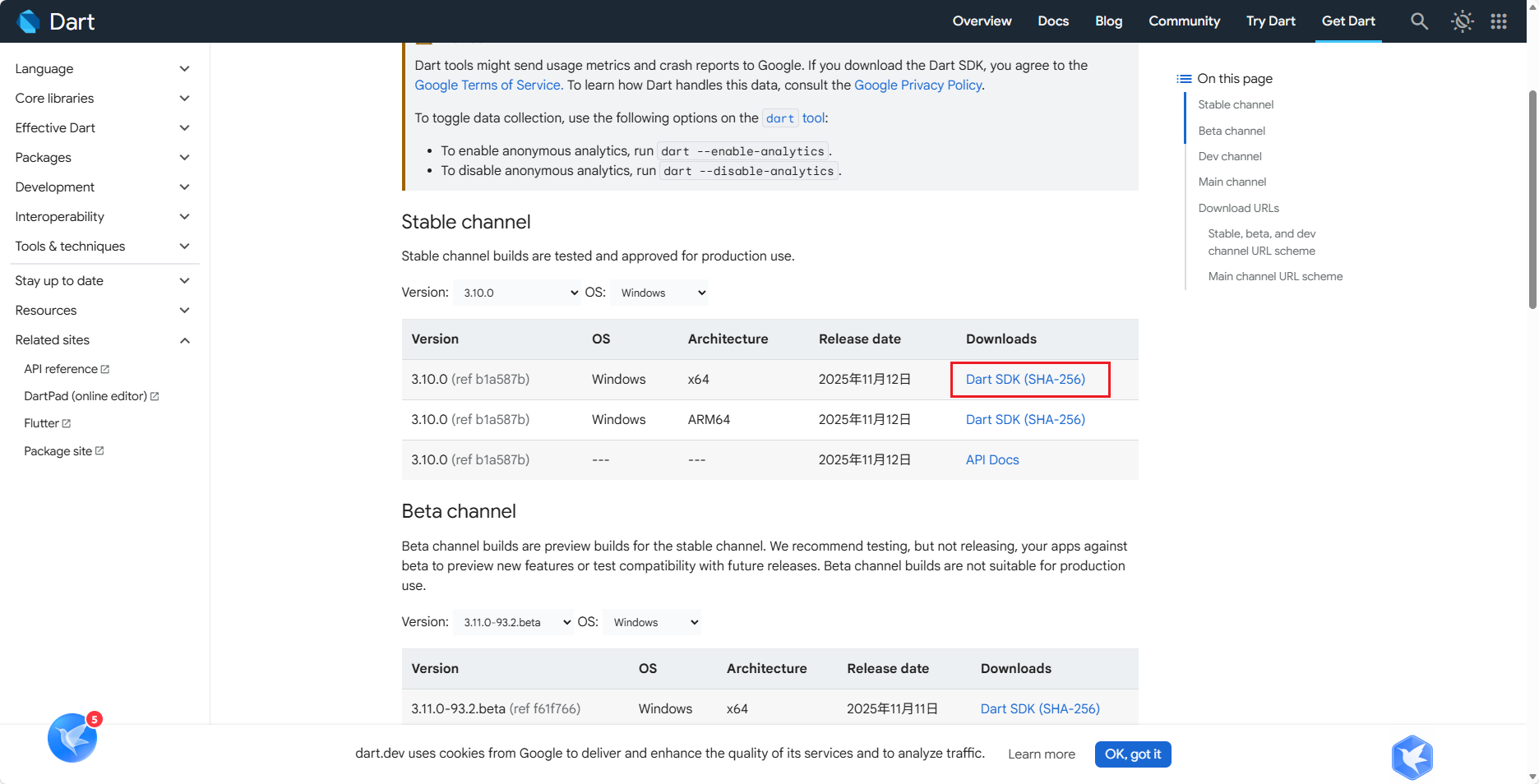Expand the Core libraries sidebar section
Screen dimensions: 1539x784
point(104,99)
